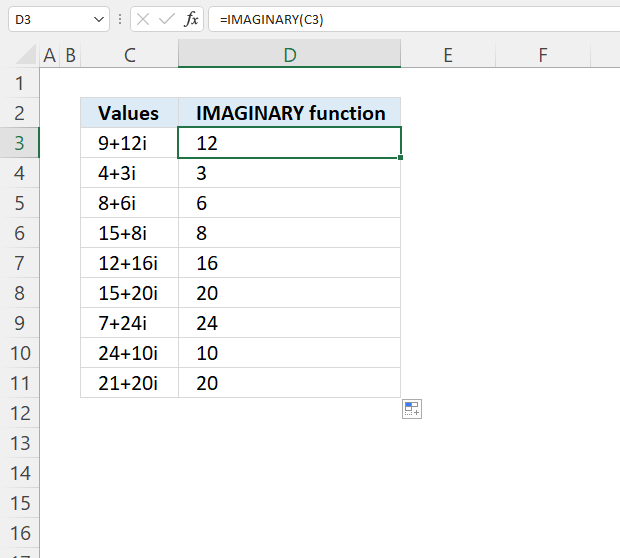Click cell containing 21+20i
The width and height of the screenshot is (620, 558).
pyautogui.click(x=129, y=383)
